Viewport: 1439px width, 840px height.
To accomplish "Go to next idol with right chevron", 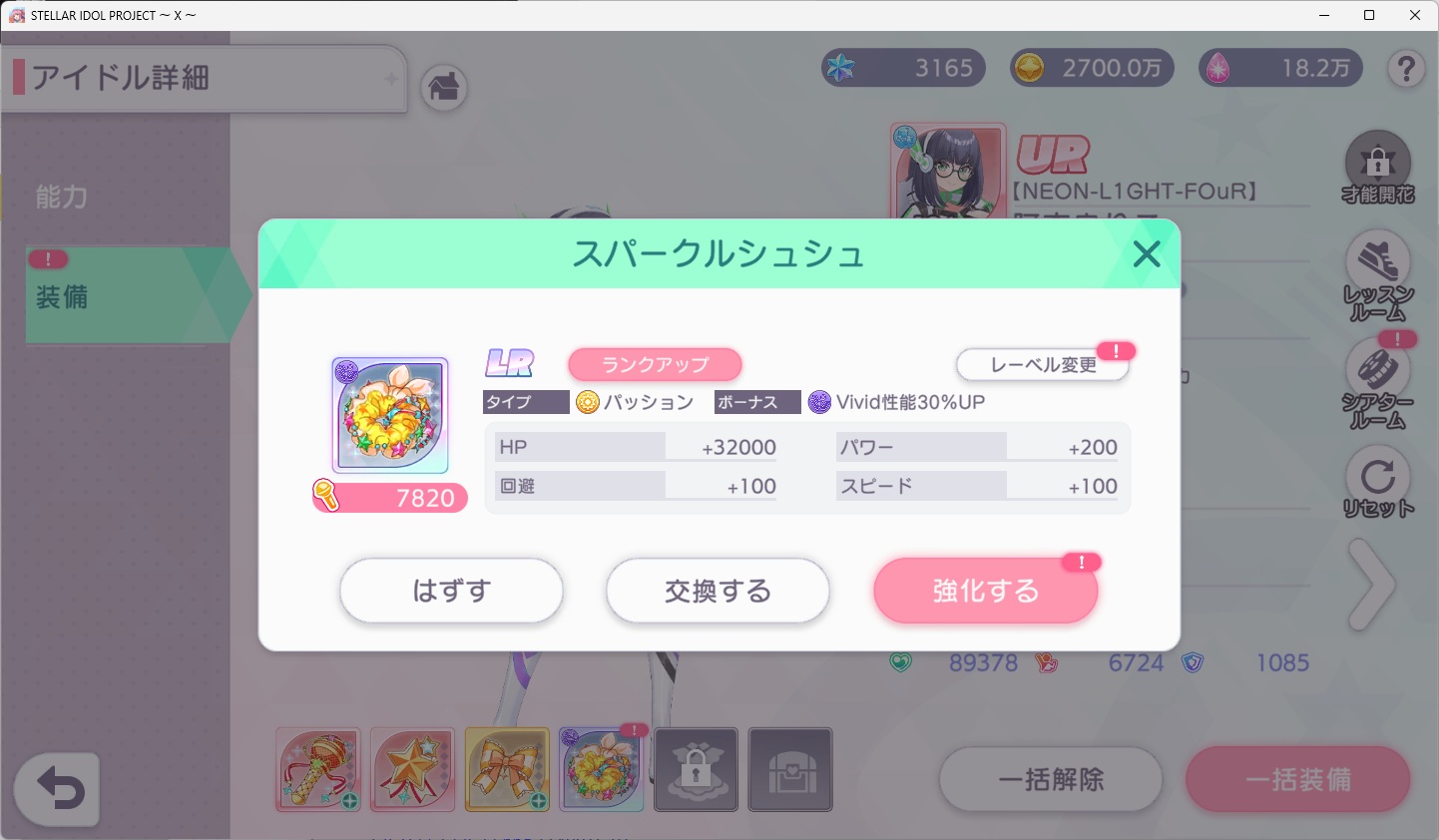I will tap(1372, 585).
